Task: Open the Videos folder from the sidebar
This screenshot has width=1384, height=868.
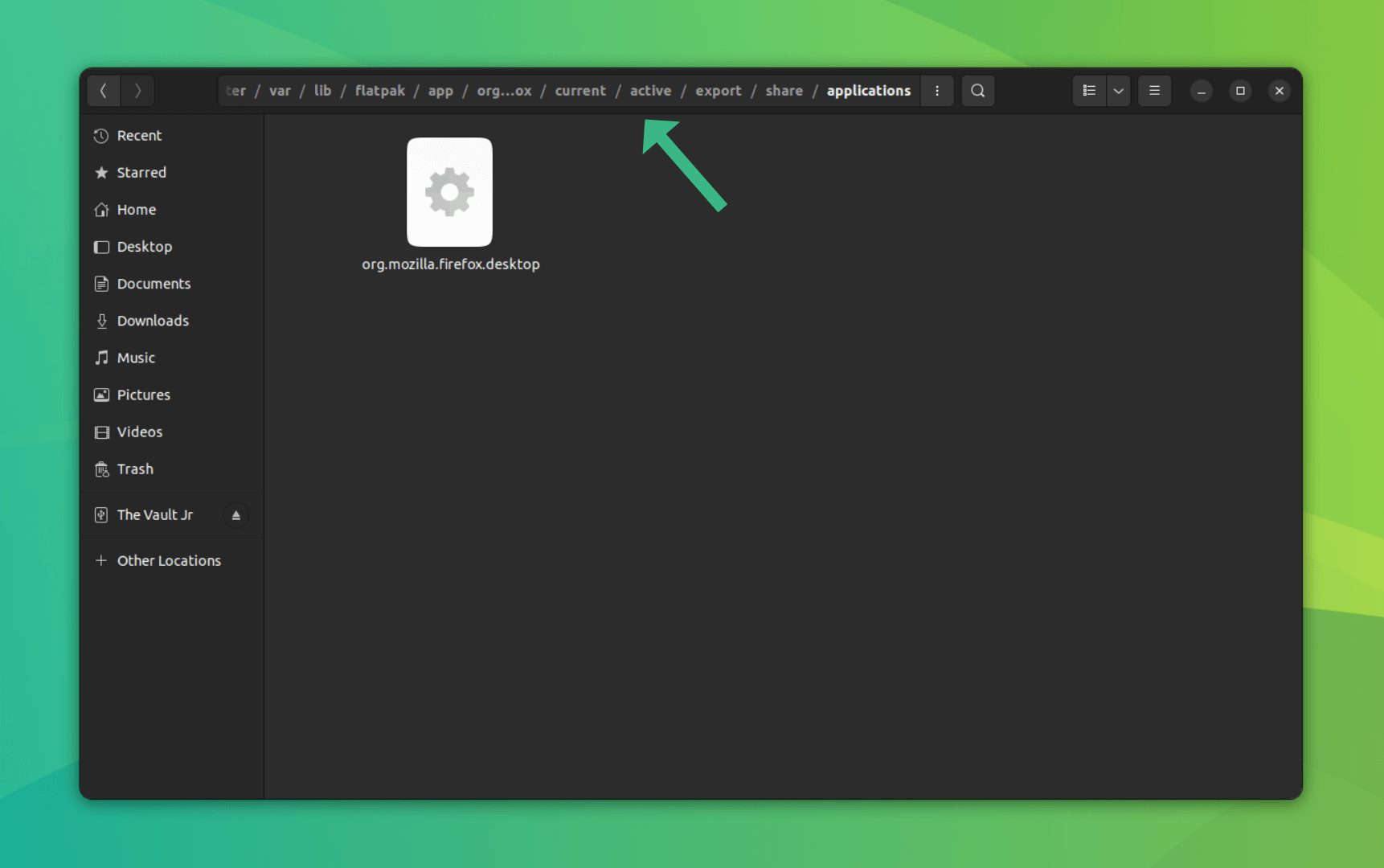Action: click(x=138, y=432)
